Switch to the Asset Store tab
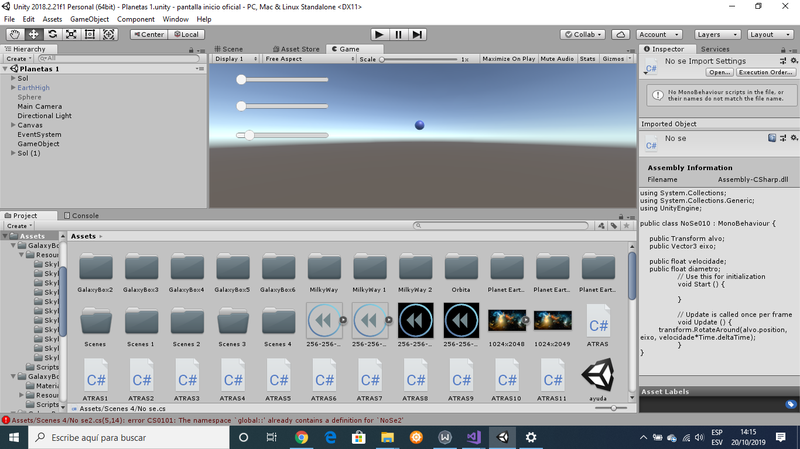The width and height of the screenshot is (800, 449). coord(295,48)
